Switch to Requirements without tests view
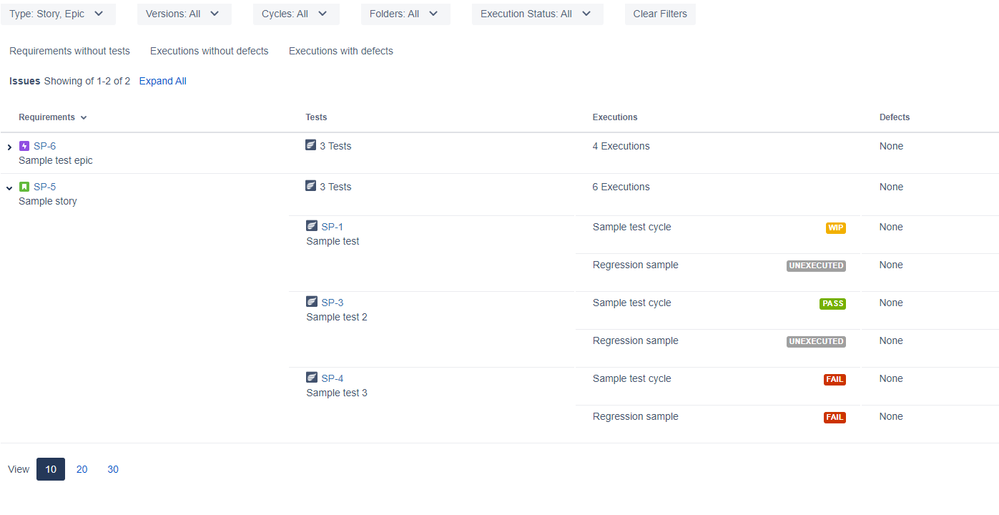Viewport: 999px width, 515px height. [69, 51]
